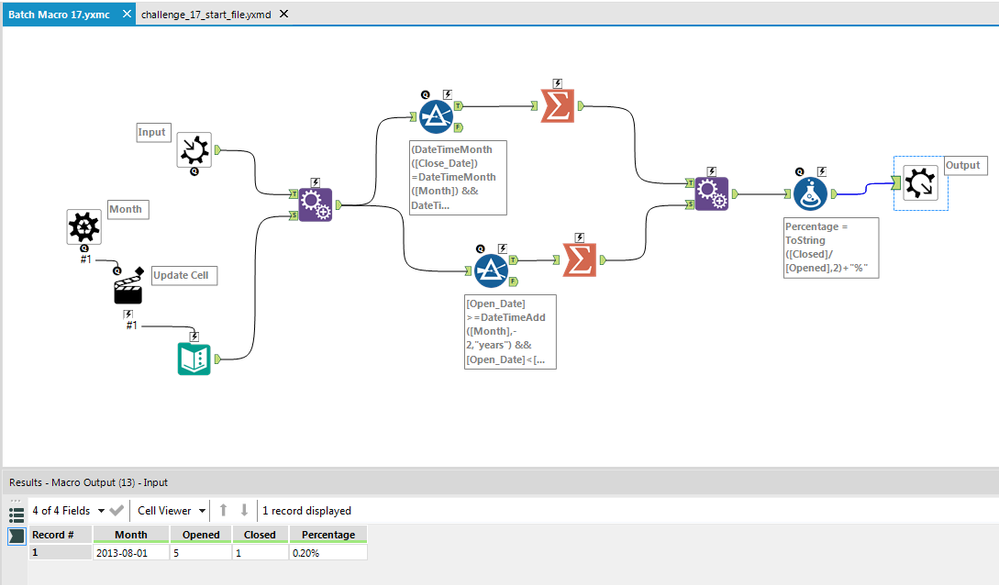Click the False anchor of lower Filter
Screen dimensions: 999x585
point(514,282)
